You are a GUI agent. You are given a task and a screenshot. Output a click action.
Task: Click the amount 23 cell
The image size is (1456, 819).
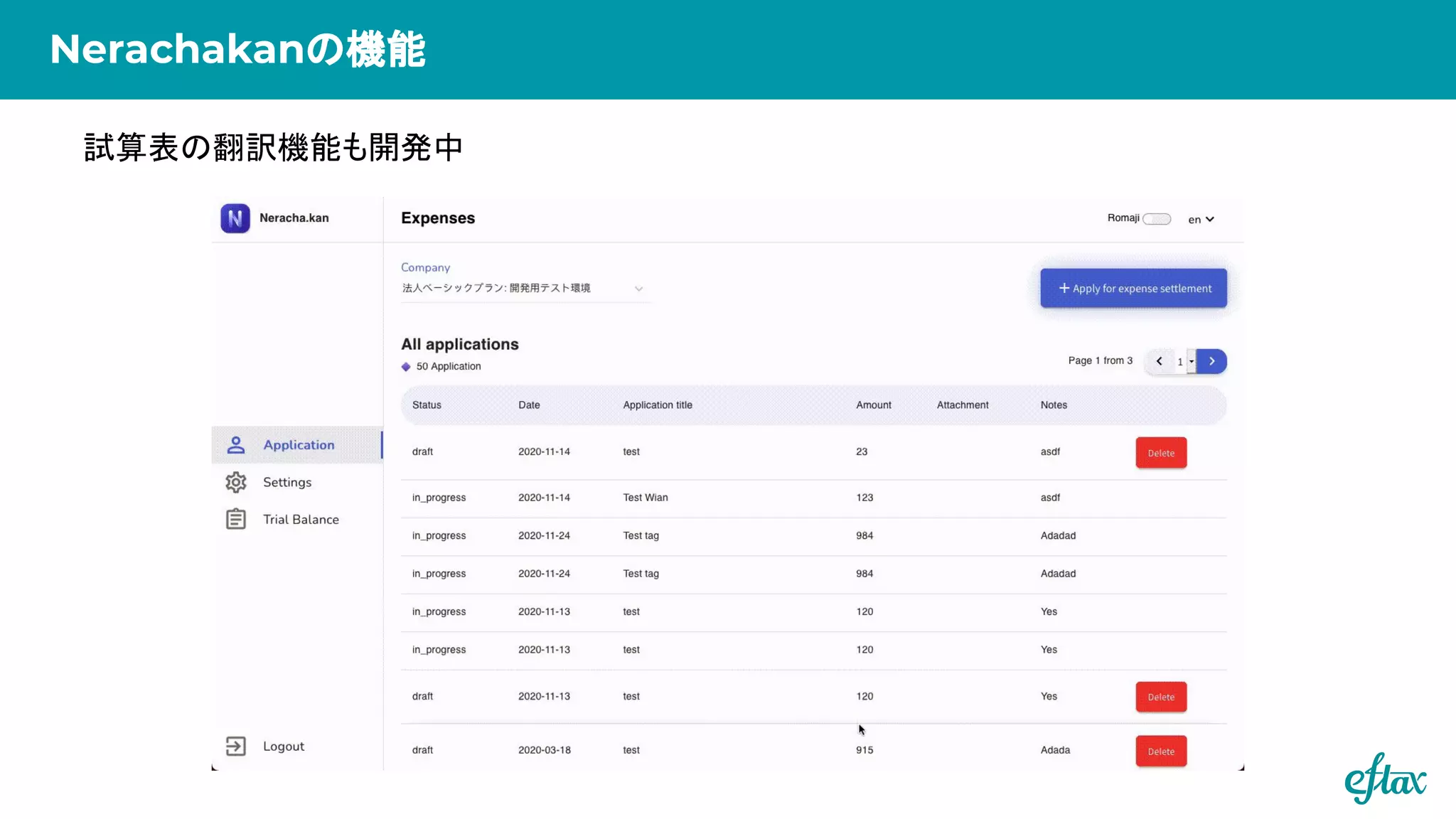[862, 452]
